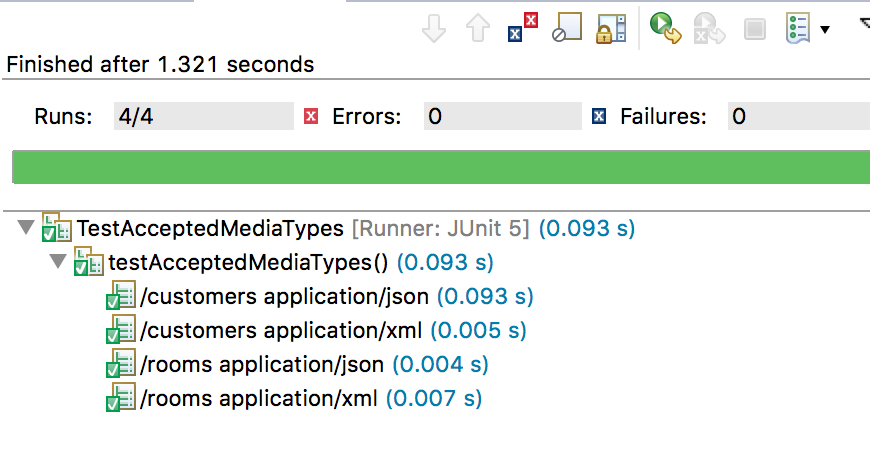Select /rooms application/xml test result
This screenshot has width=870, height=476.
pos(294,398)
